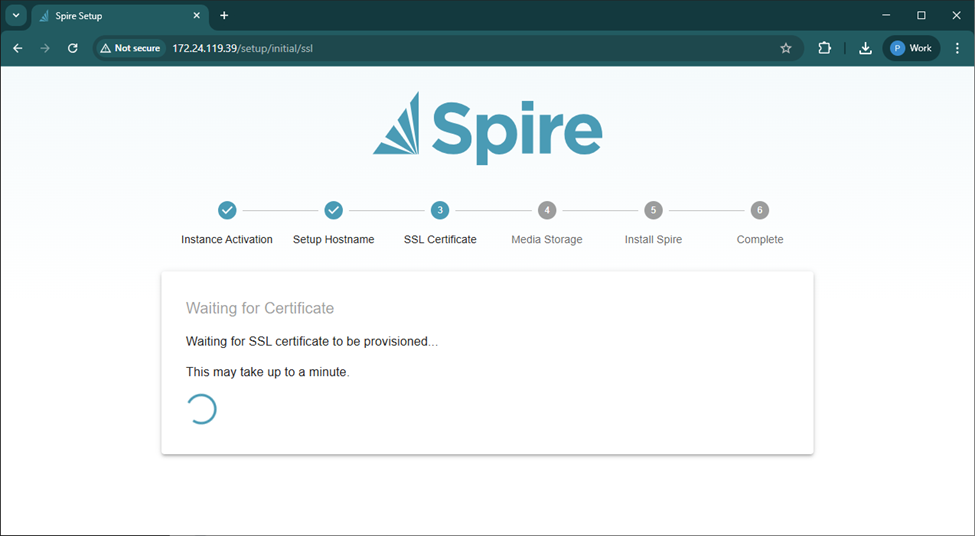Minimize the browser window
The image size is (975, 536).
(x=886, y=16)
